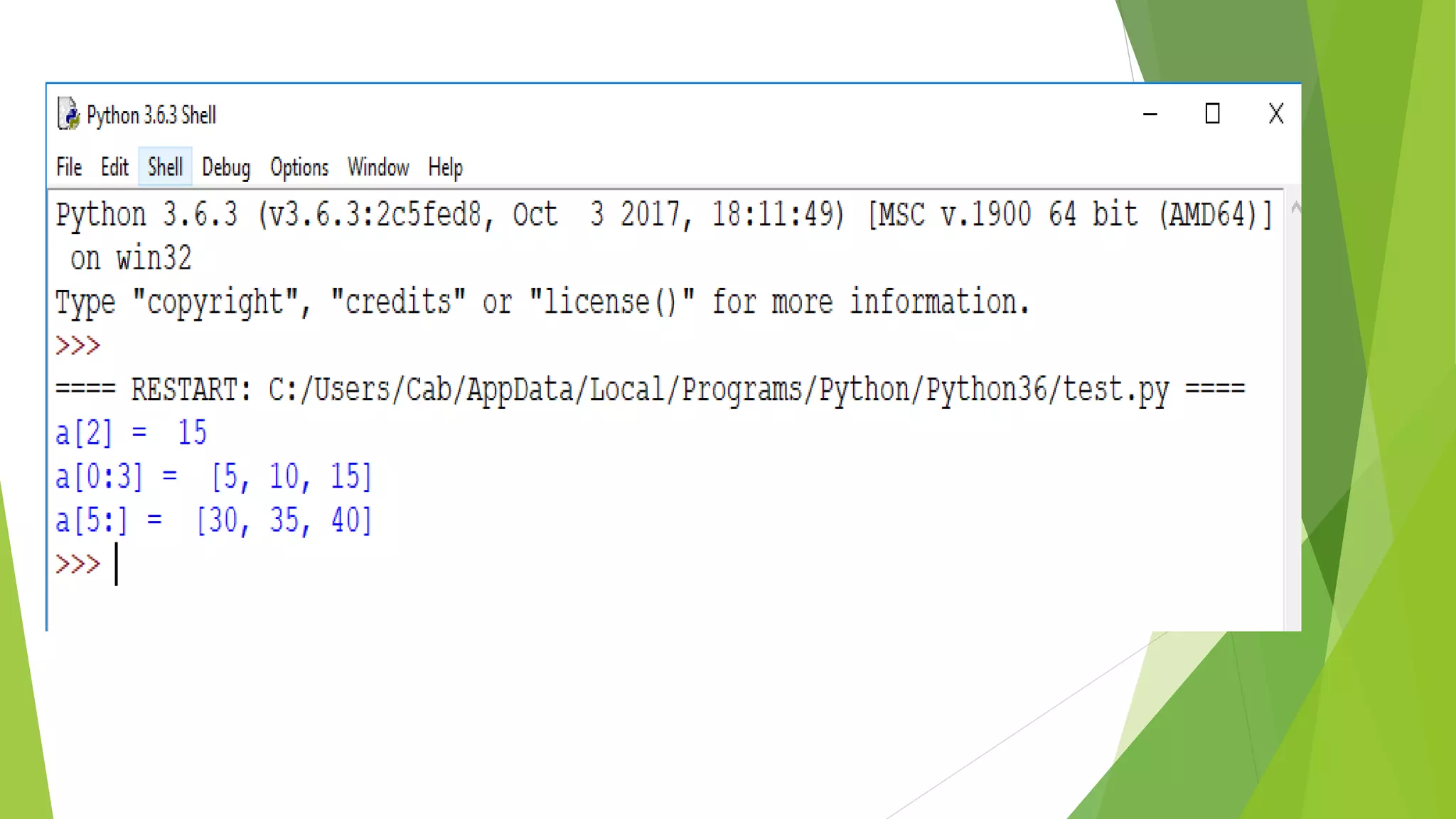Screen dimensions: 1456x819
Task: Expand the Options menu
Action: [x=299, y=167]
